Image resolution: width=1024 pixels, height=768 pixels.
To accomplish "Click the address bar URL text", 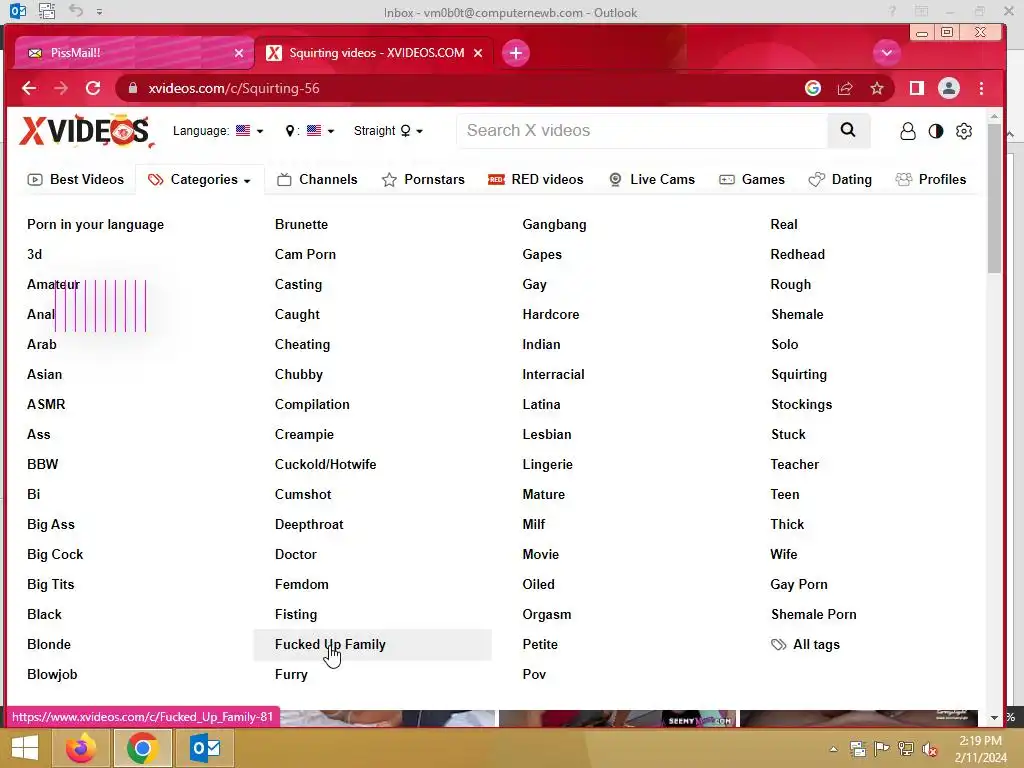I will 234,88.
